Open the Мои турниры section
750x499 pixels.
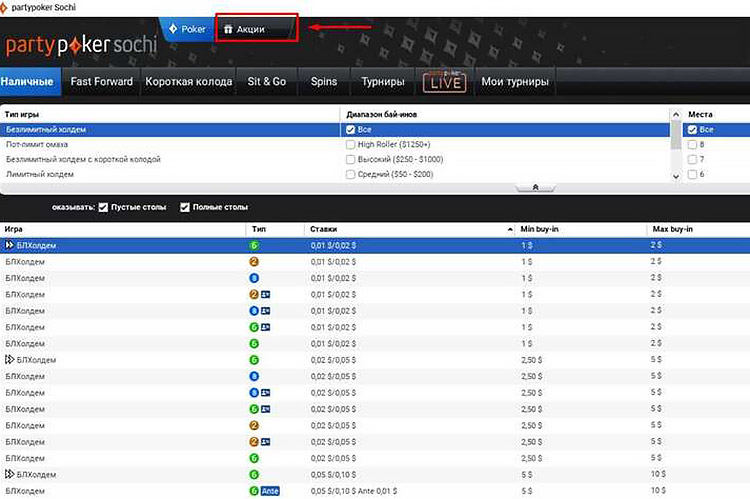tap(515, 82)
